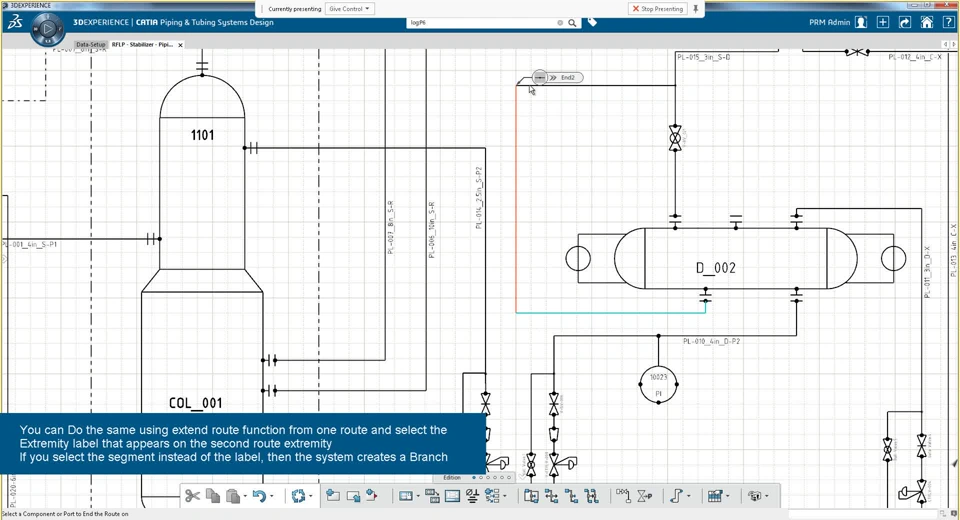Click the search magnifier icon
The image size is (960, 520).
tap(572, 23)
